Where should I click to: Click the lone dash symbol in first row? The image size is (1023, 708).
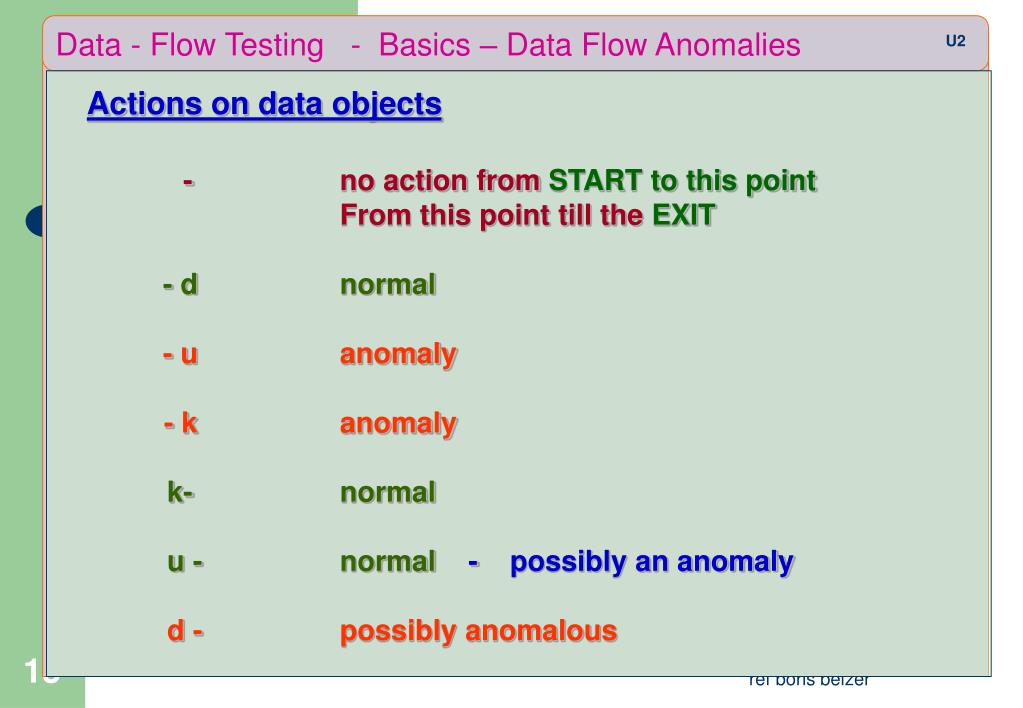[188, 181]
